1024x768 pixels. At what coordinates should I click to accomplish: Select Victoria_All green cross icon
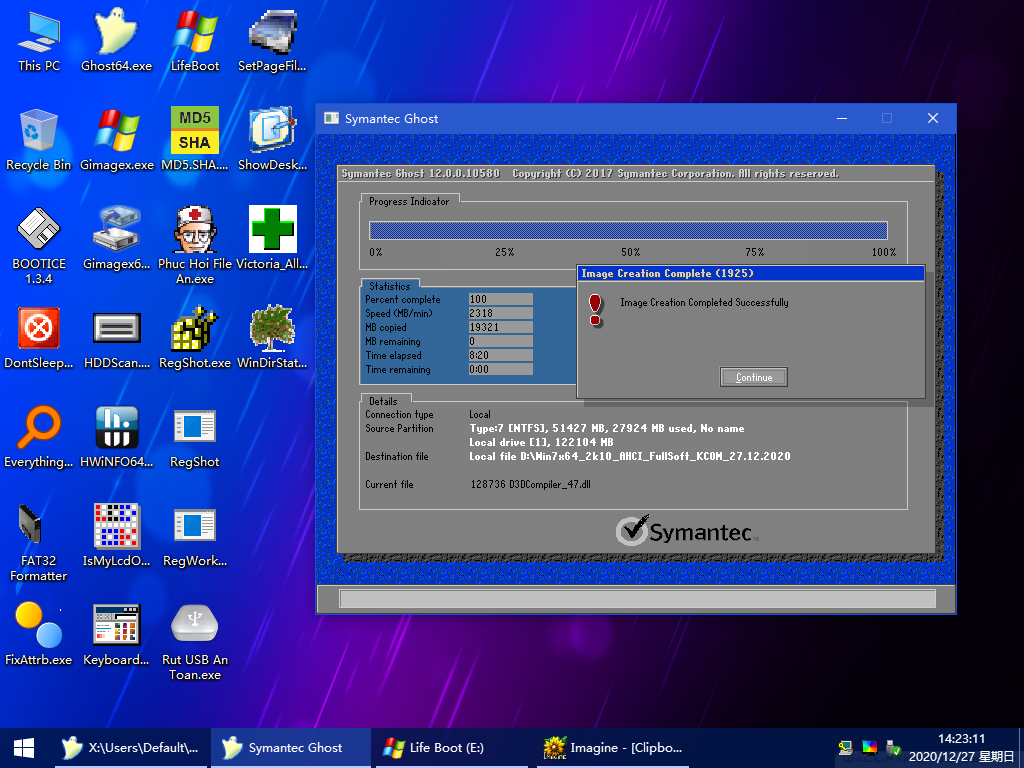click(x=272, y=239)
